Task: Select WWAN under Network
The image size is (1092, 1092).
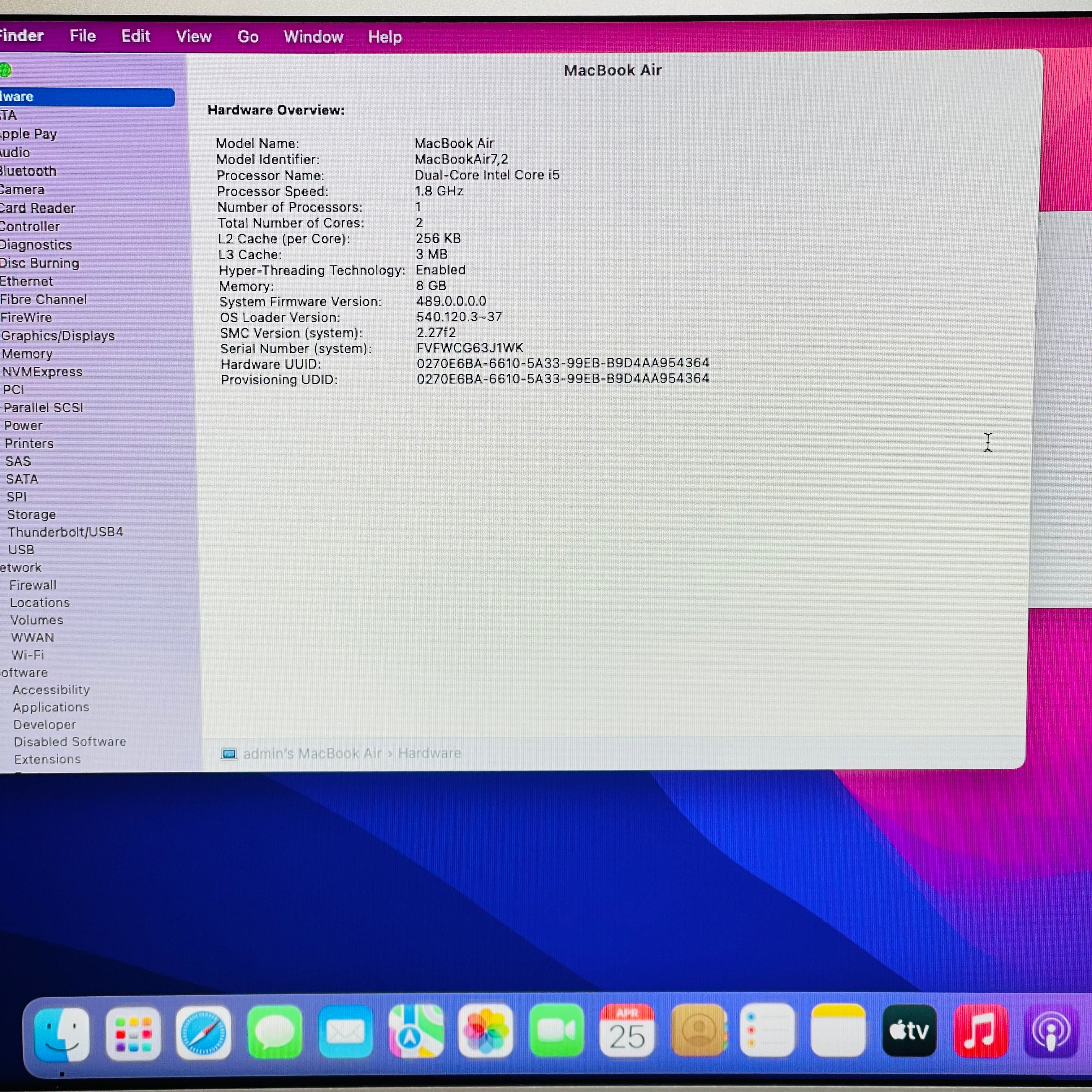Action: pyautogui.click(x=33, y=638)
